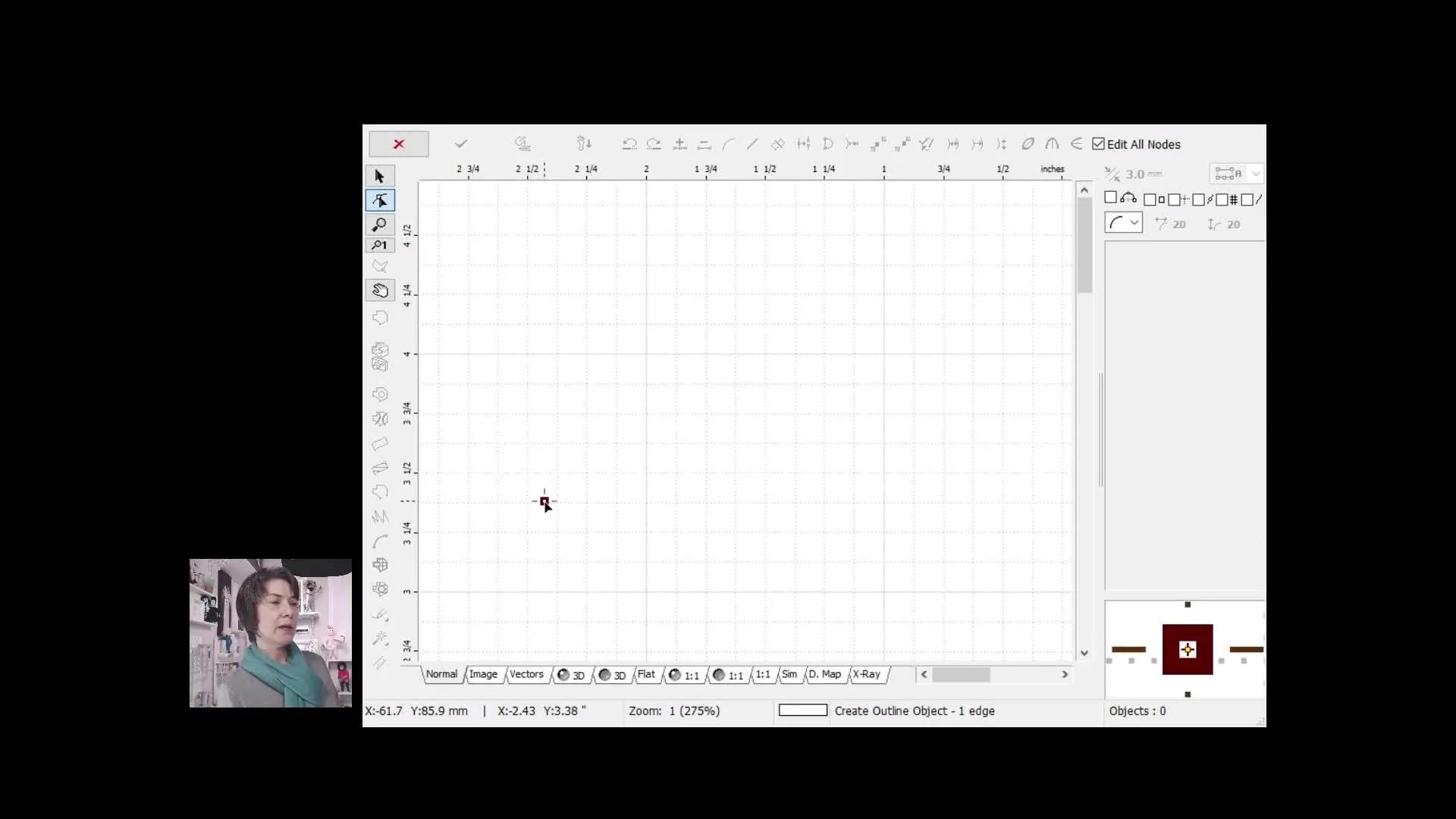Click the remove node minus icon

click(704, 144)
